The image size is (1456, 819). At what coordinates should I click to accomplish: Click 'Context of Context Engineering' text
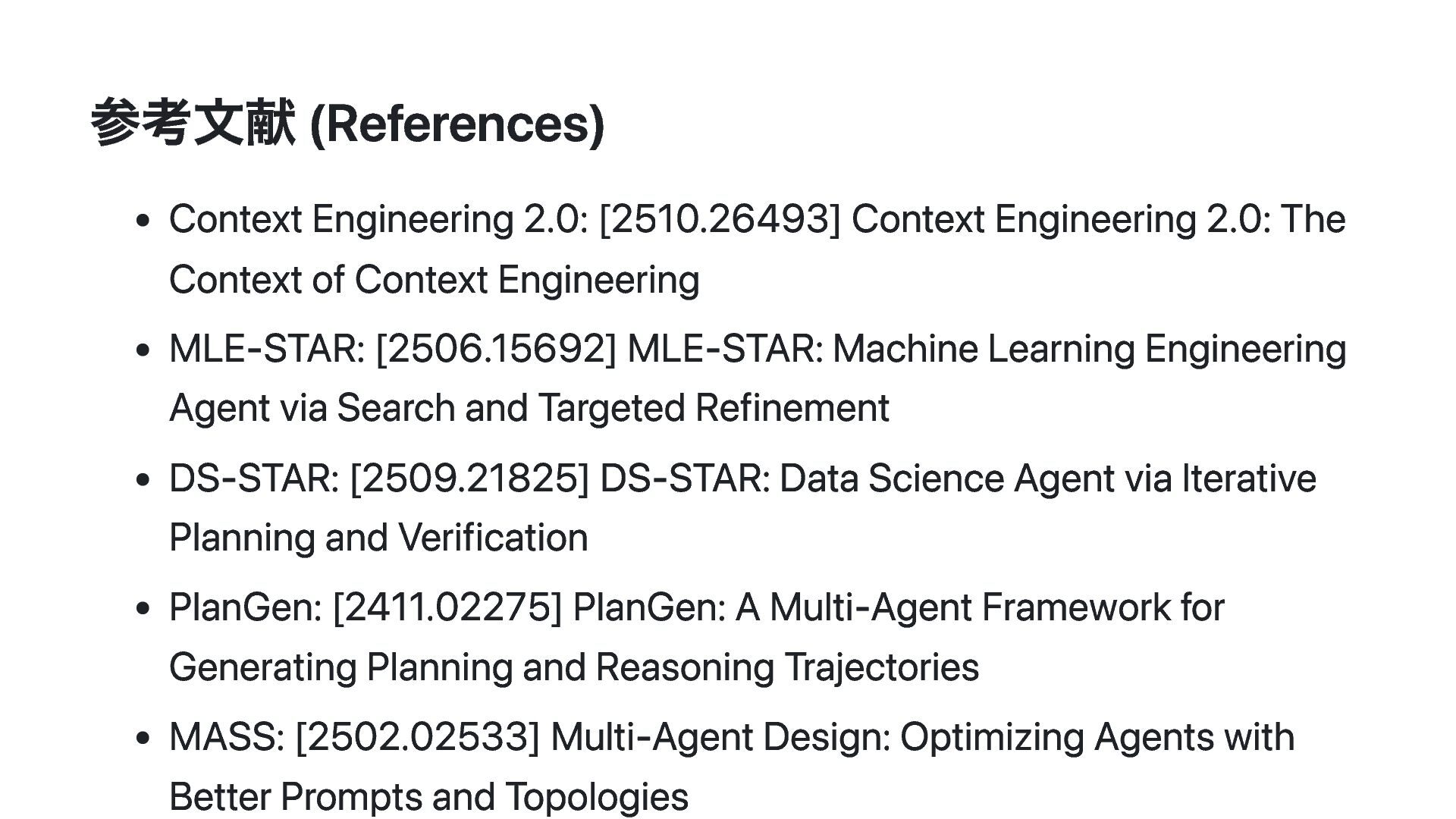tap(434, 280)
